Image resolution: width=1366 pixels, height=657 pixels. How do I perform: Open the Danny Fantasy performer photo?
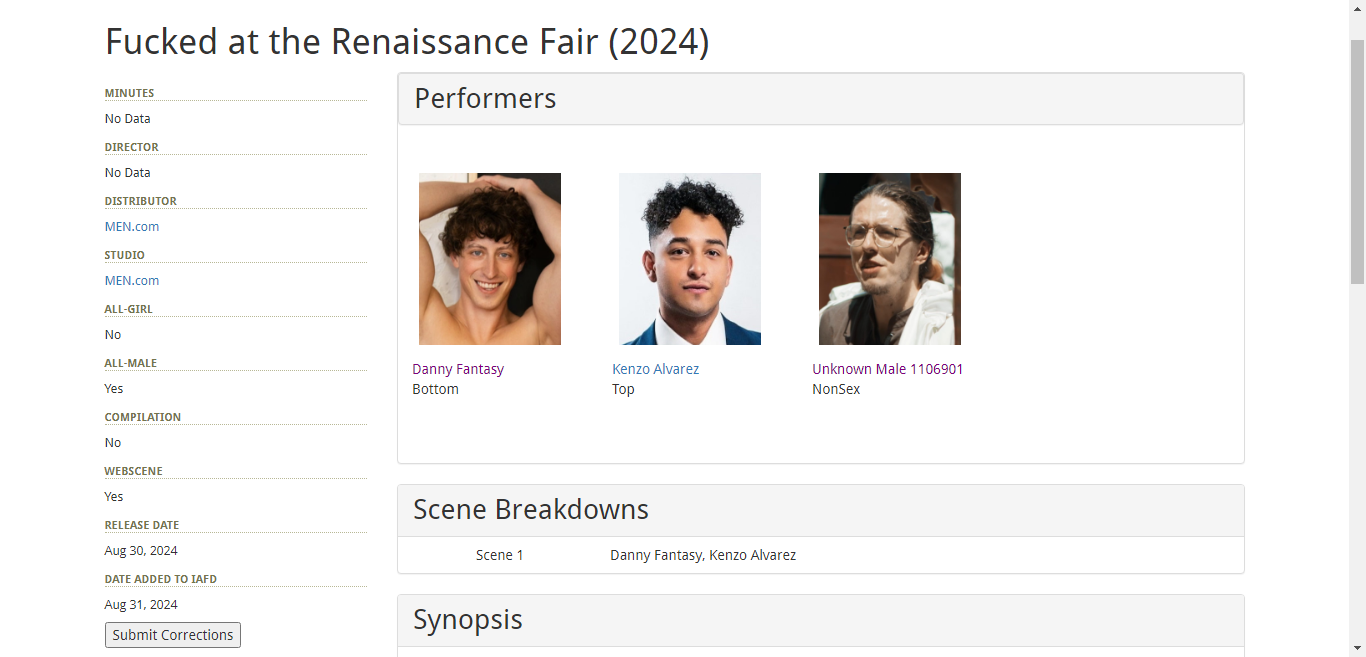click(x=489, y=259)
